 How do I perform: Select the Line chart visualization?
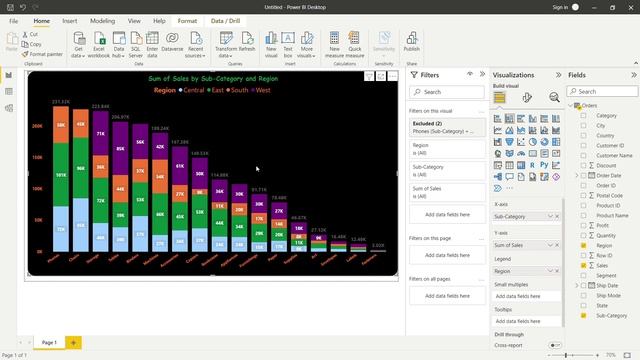point(498,131)
